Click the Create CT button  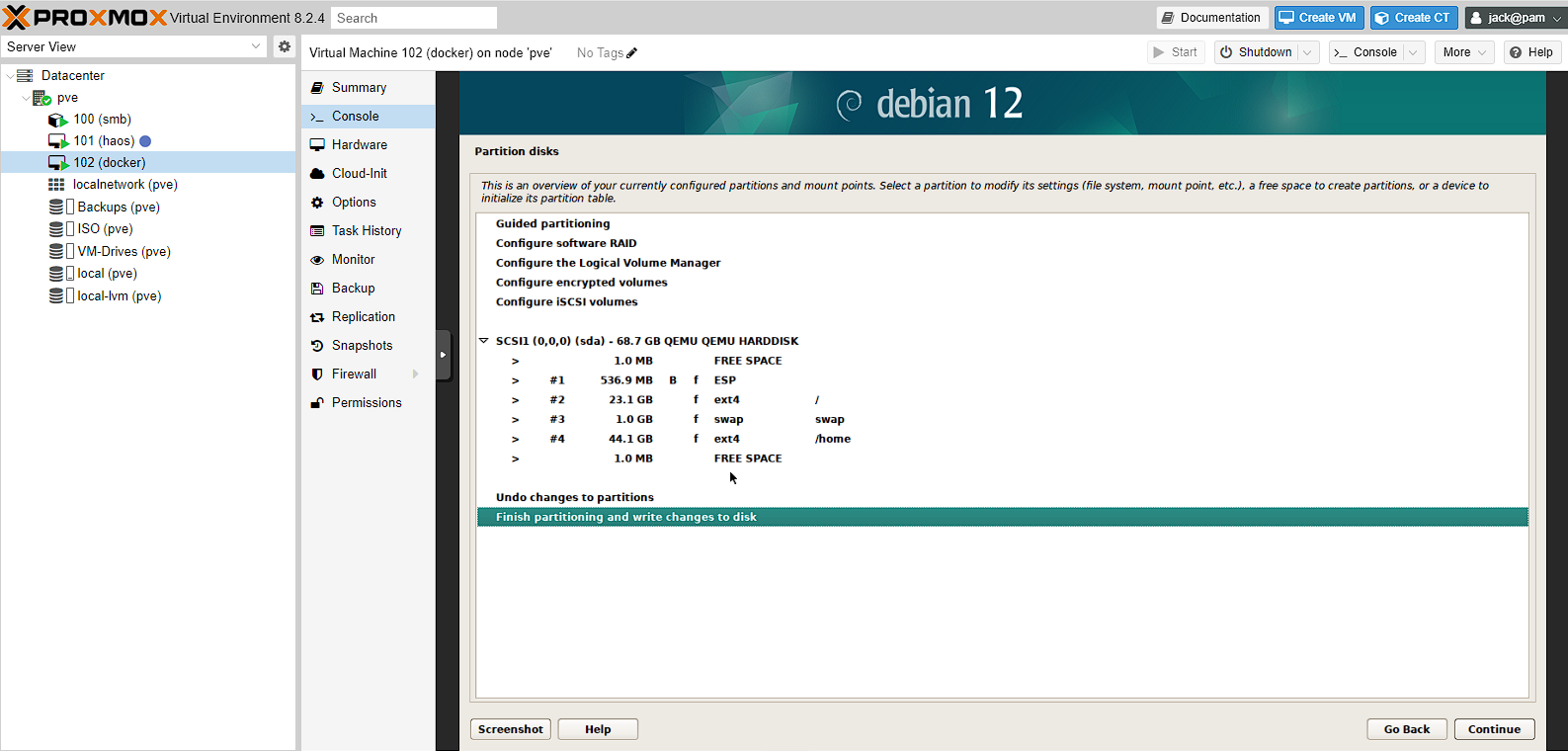point(1414,18)
